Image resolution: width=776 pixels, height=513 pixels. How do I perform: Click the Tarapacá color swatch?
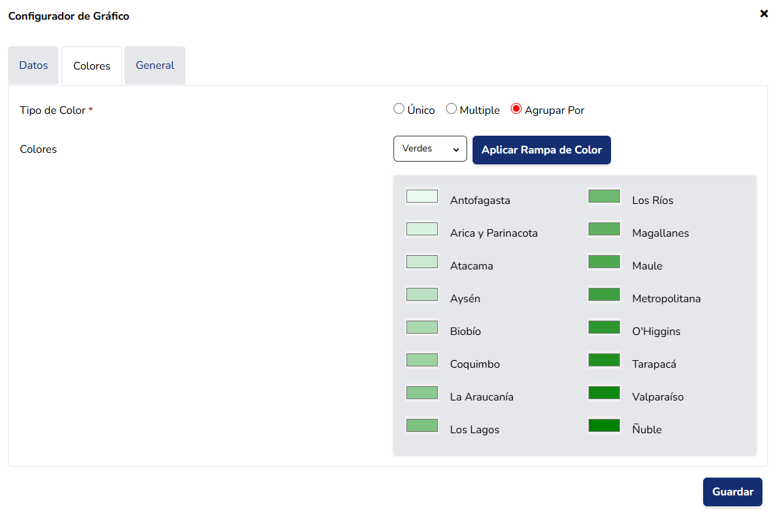(604, 360)
